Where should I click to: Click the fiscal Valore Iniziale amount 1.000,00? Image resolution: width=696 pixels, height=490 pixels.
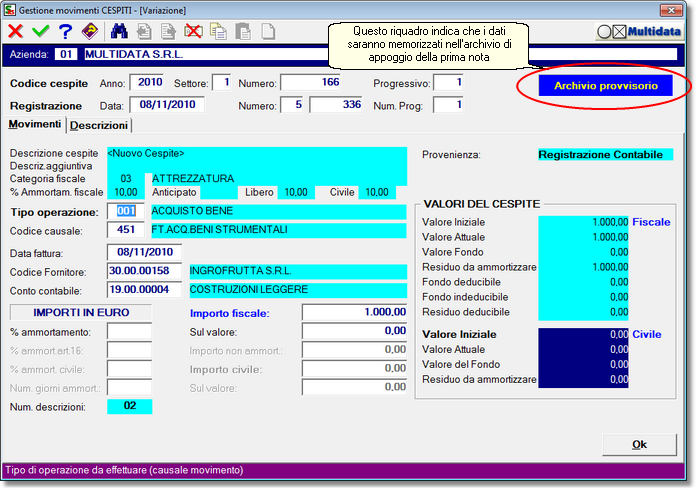coord(610,222)
